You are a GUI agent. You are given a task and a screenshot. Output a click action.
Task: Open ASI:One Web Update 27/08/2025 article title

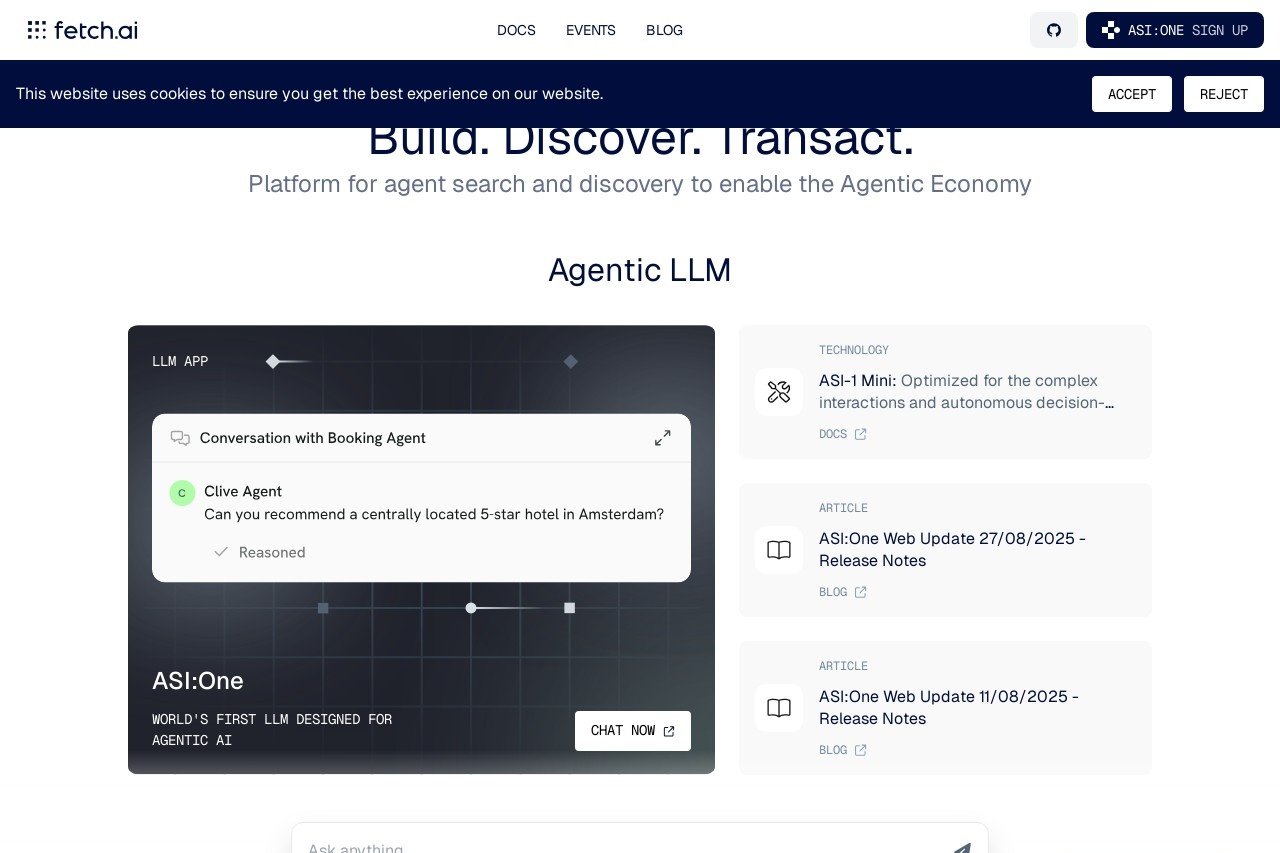[952, 550]
